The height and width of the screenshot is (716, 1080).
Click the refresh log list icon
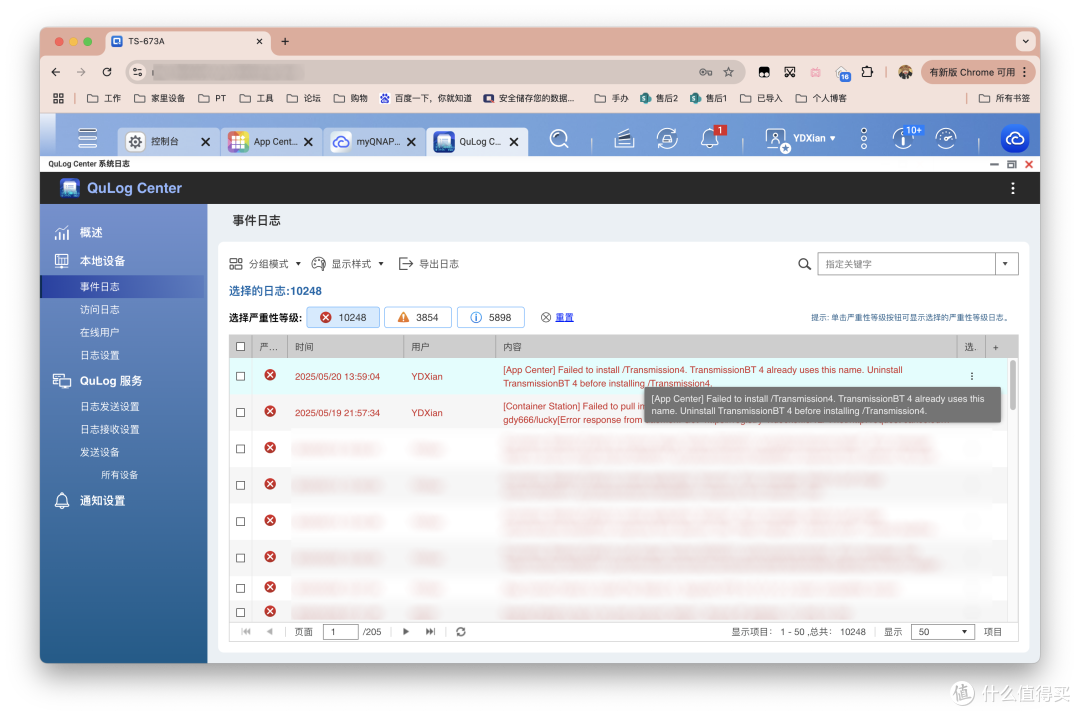(x=461, y=631)
